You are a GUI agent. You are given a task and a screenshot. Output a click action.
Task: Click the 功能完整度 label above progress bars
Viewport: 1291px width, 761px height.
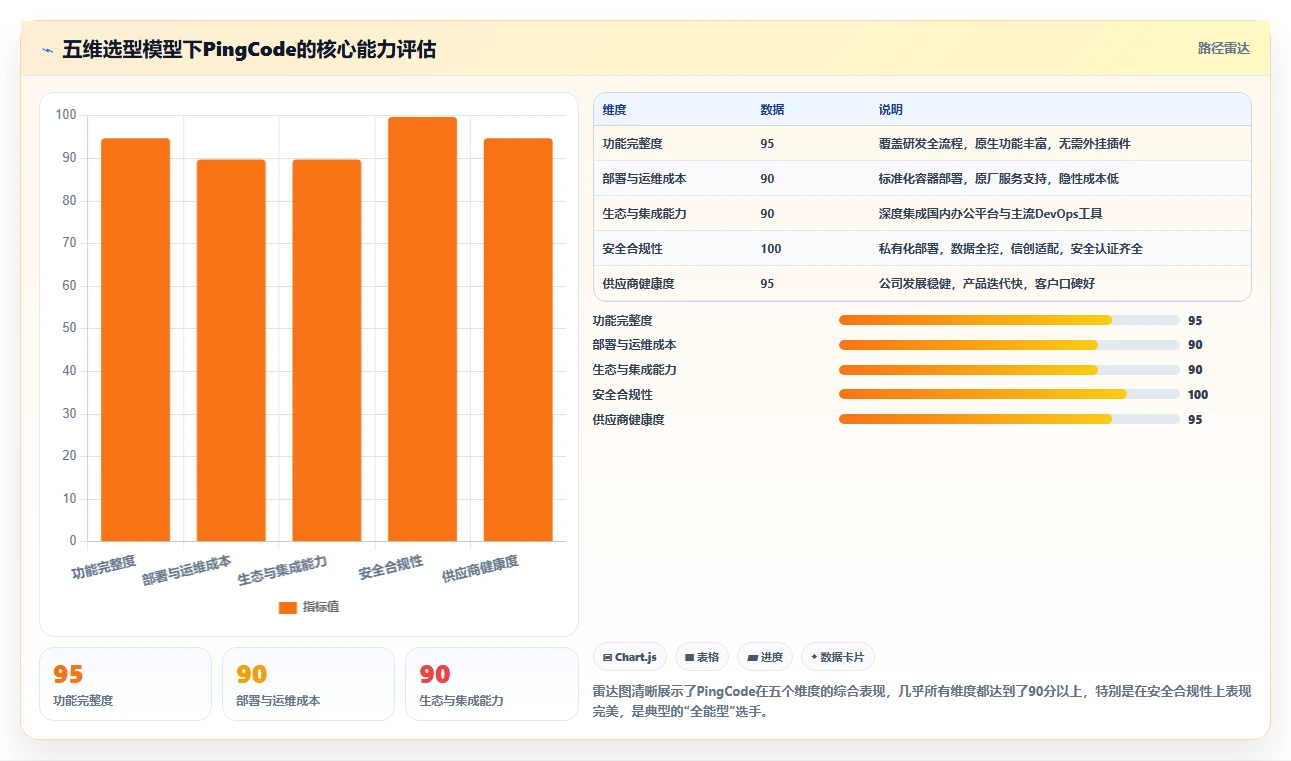click(x=622, y=321)
